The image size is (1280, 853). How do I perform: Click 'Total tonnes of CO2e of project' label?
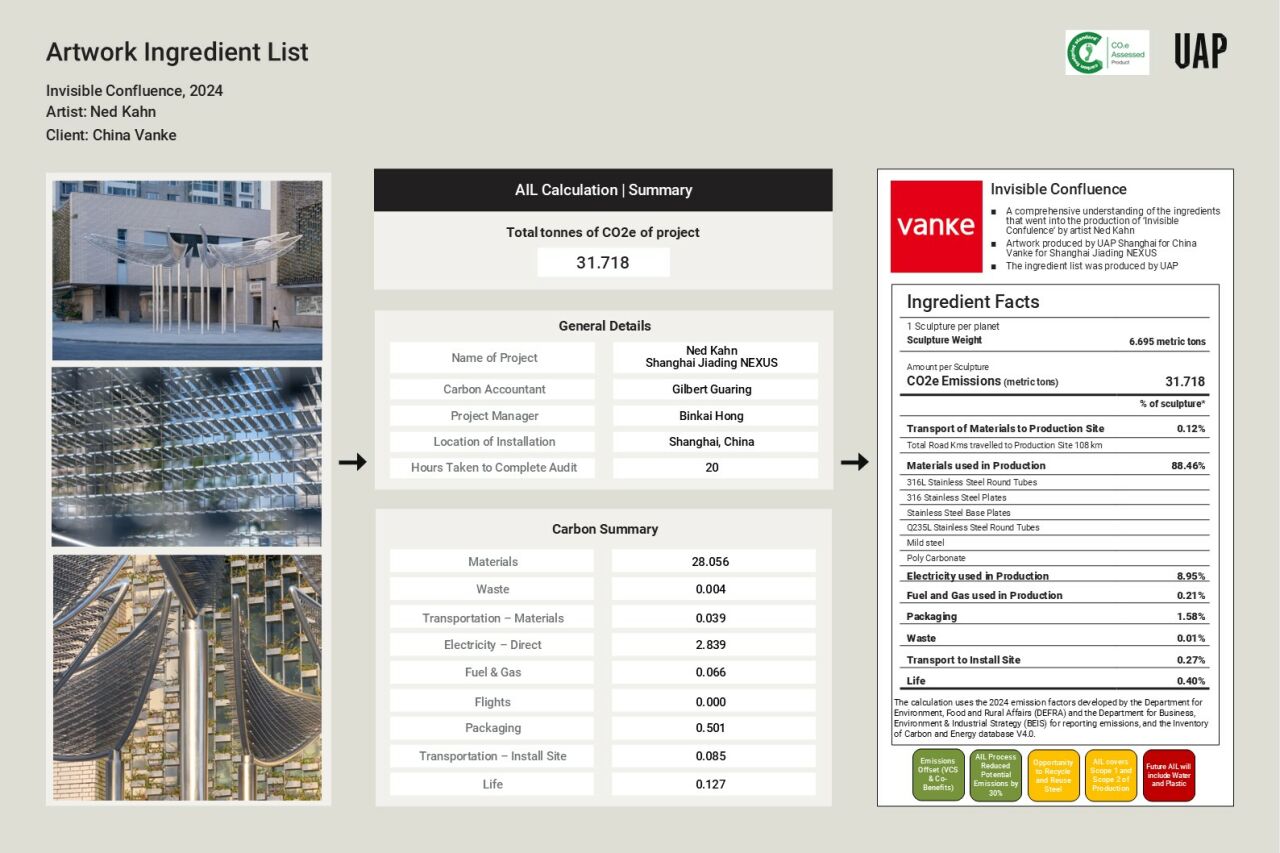coord(603,232)
